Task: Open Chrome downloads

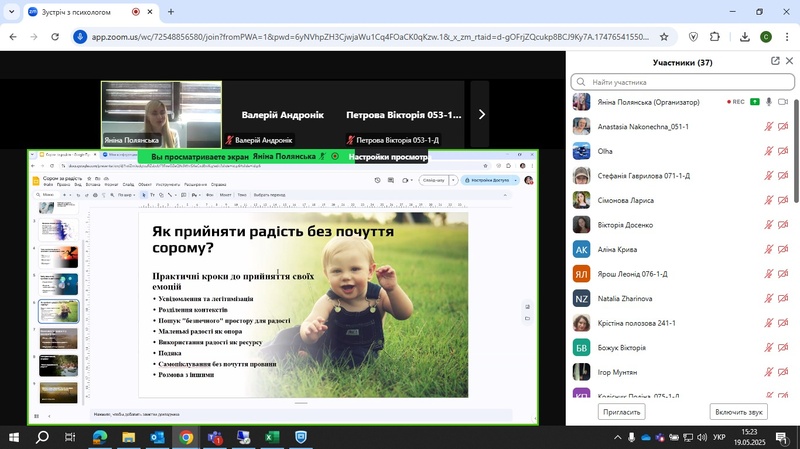Action: pyautogui.click(x=744, y=37)
